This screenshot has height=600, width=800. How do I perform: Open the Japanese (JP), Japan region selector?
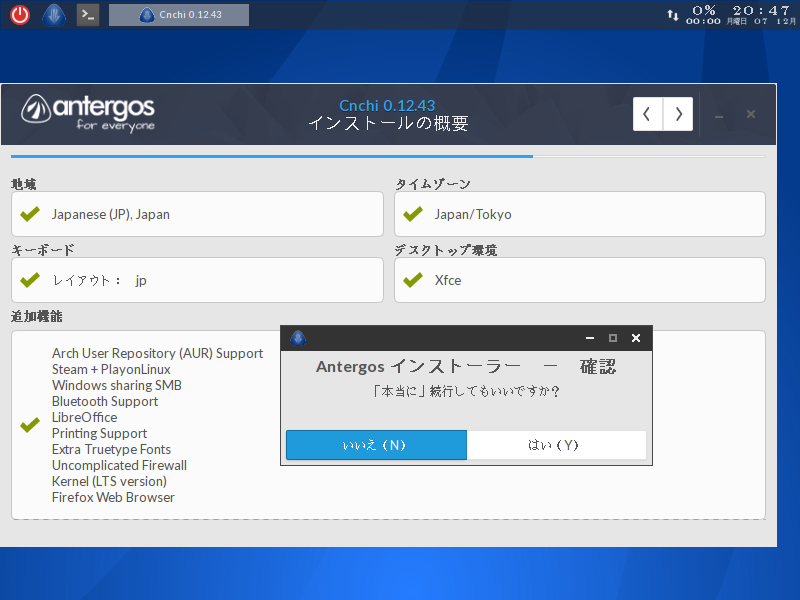point(197,214)
